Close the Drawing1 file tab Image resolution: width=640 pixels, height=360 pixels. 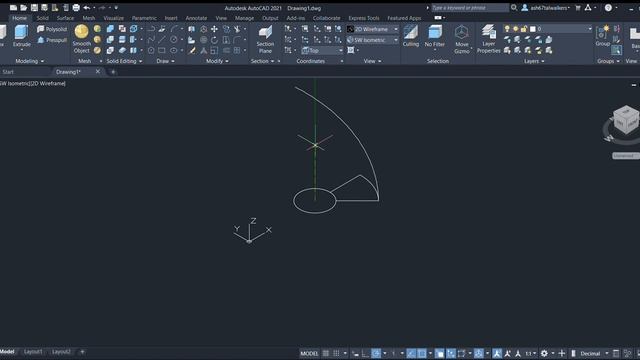pos(98,71)
